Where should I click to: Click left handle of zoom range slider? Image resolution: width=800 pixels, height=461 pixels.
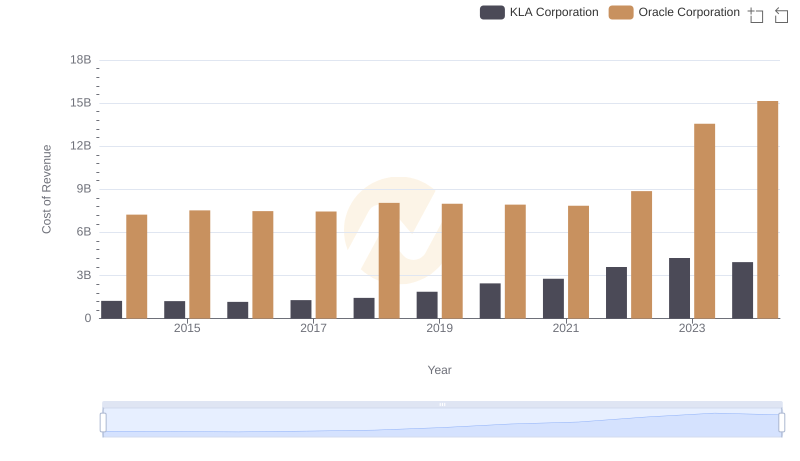103,423
